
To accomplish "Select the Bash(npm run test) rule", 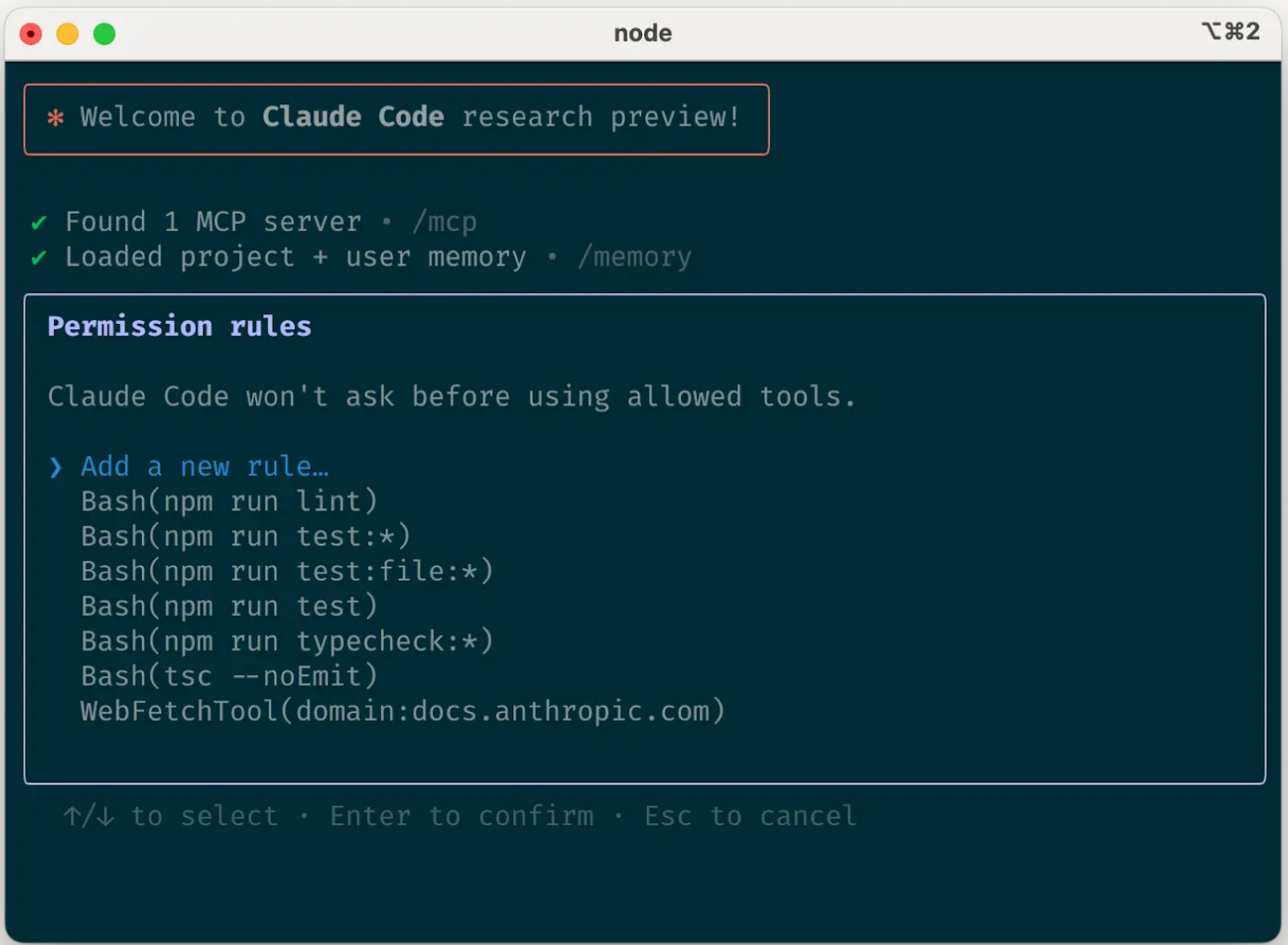I will click(228, 606).
